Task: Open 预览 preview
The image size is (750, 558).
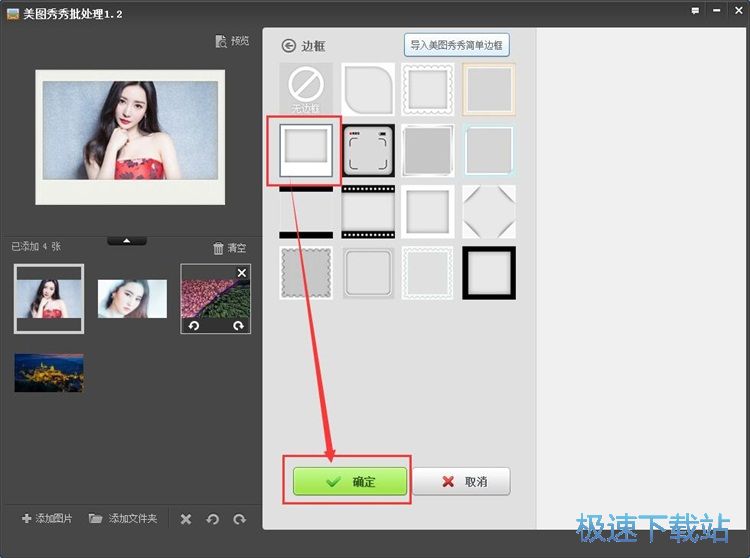Action: click(232, 41)
